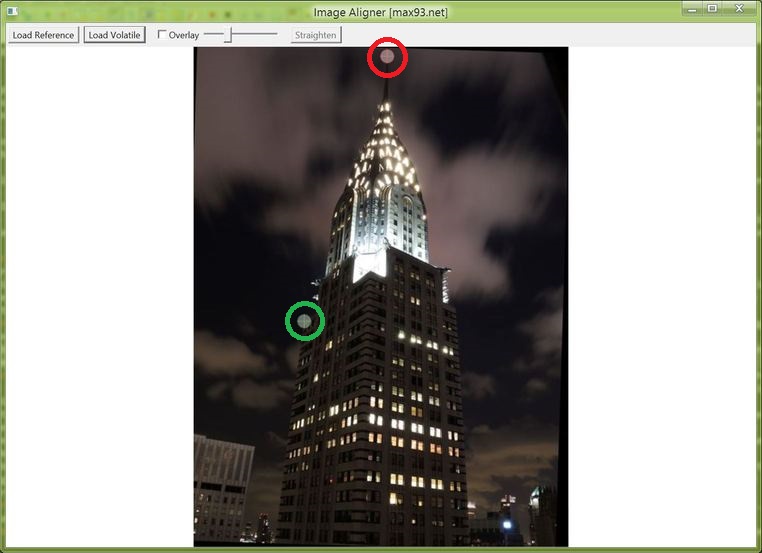Enable the Overlay checkbox
The image size is (762, 553).
tap(163, 35)
